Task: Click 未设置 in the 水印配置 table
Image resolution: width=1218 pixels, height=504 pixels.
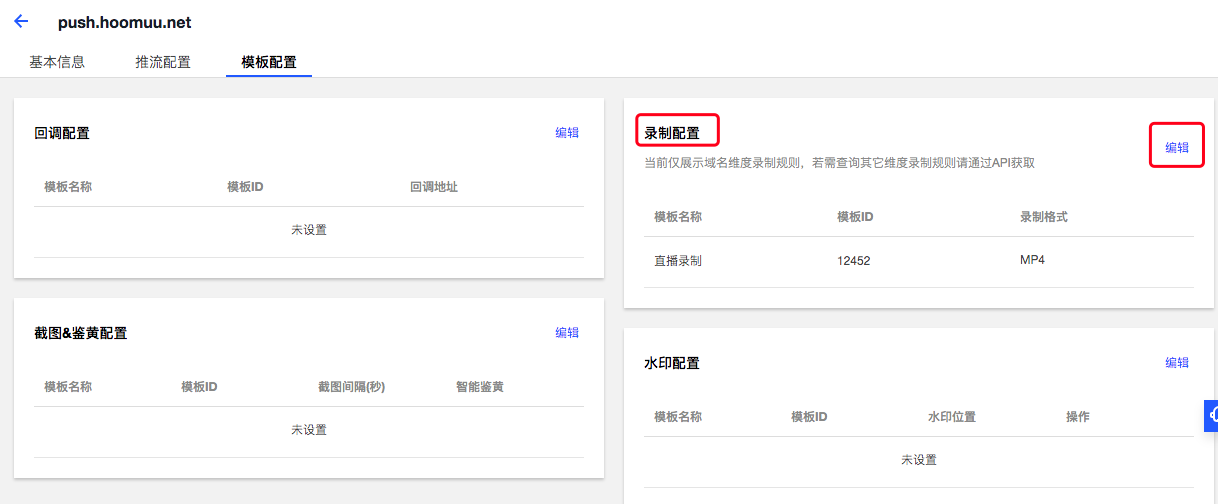Action: point(919,460)
